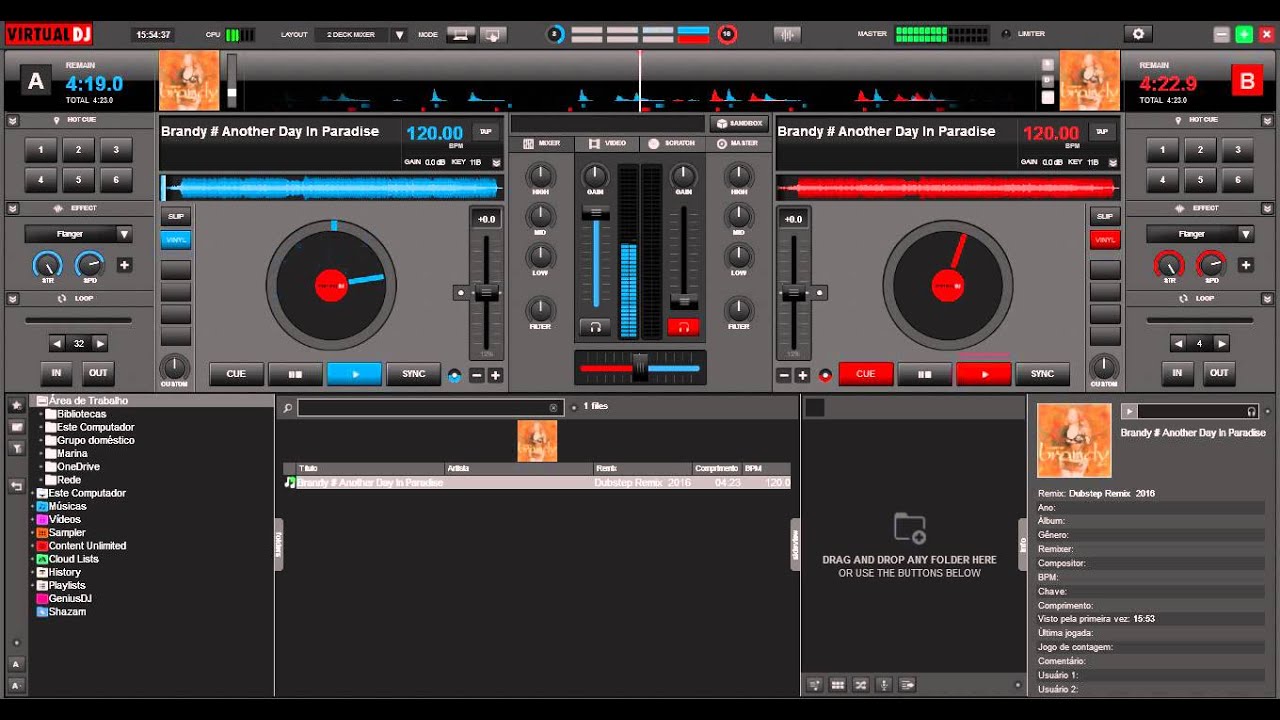Click the headphone PFL button on the left mixer channel
Image resolution: width=1280 pixels, height=720 pixels.
click(595, 327)
